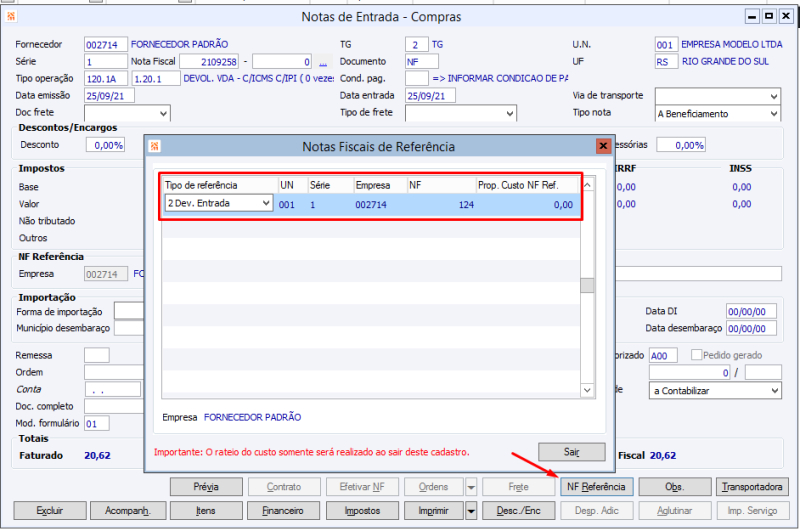Click scroll up arrow in reference grid

point(587,185)
